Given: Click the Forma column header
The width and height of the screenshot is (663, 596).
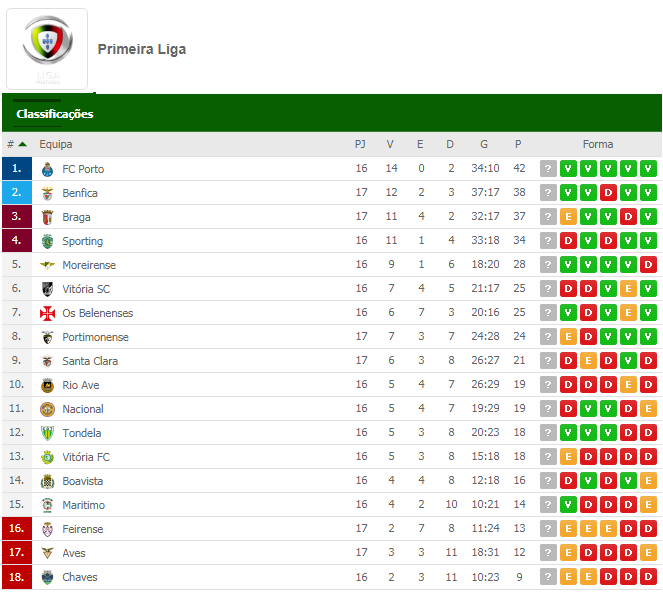Looking at the screenshot, I should (x=598, y=144).
